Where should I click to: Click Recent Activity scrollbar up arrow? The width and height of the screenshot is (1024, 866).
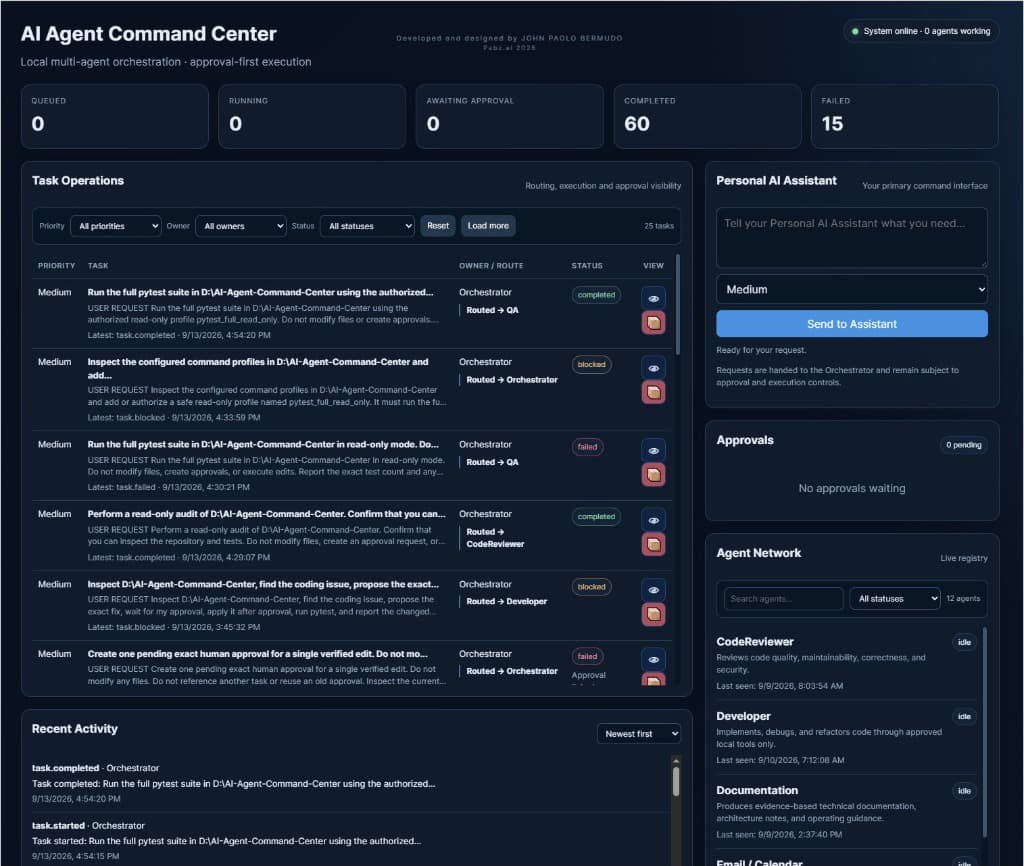pos(676,762)
